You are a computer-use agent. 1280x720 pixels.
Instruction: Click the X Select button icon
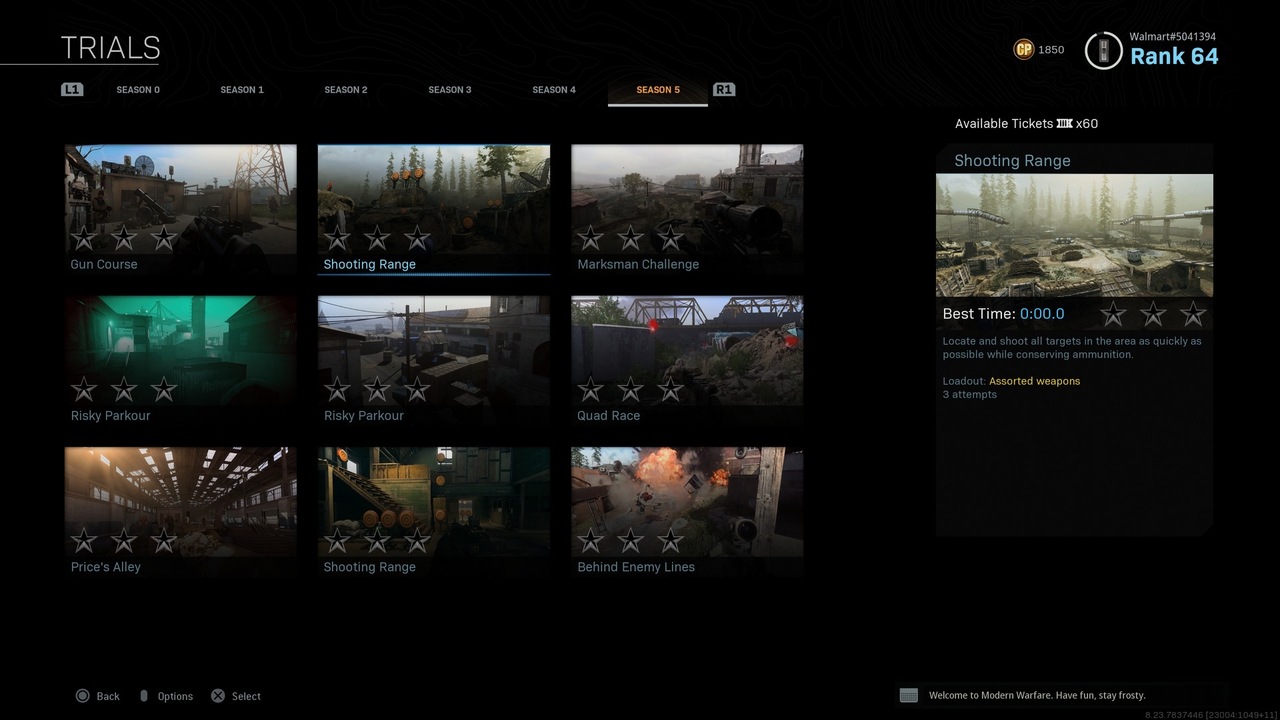(218, 696)
